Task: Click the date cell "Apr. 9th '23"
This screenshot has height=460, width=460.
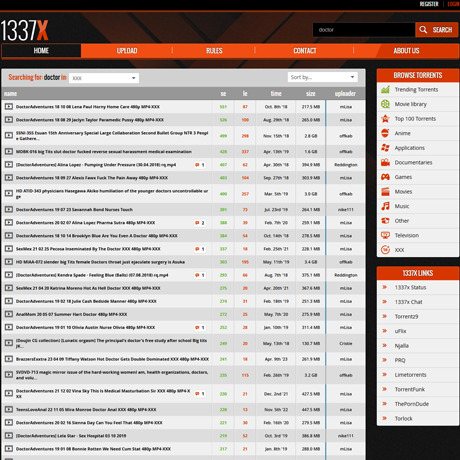Action: pyautogui.click(x=276, y=359)
